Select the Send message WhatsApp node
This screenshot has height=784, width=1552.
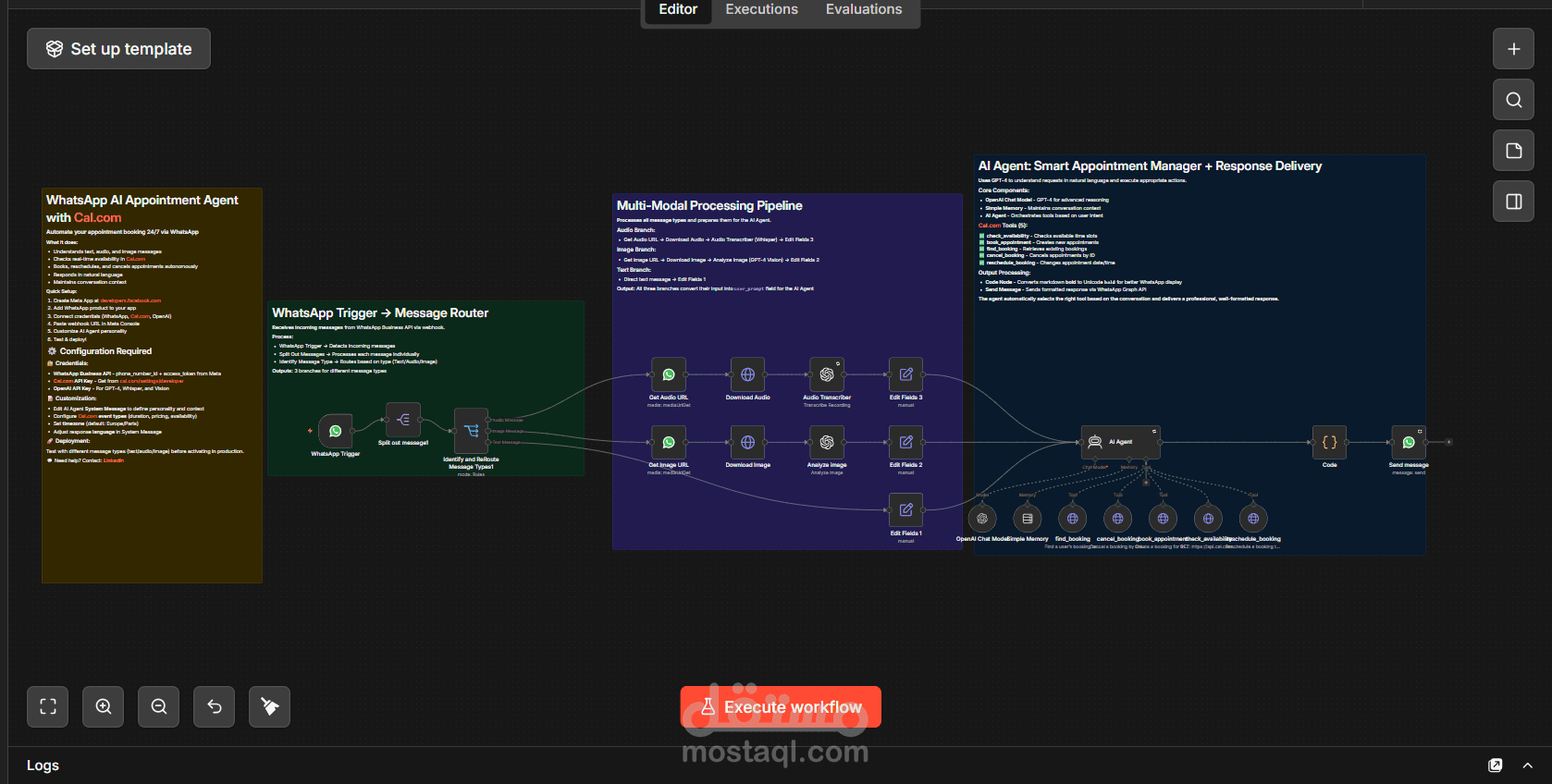(x=1409, y=442)
